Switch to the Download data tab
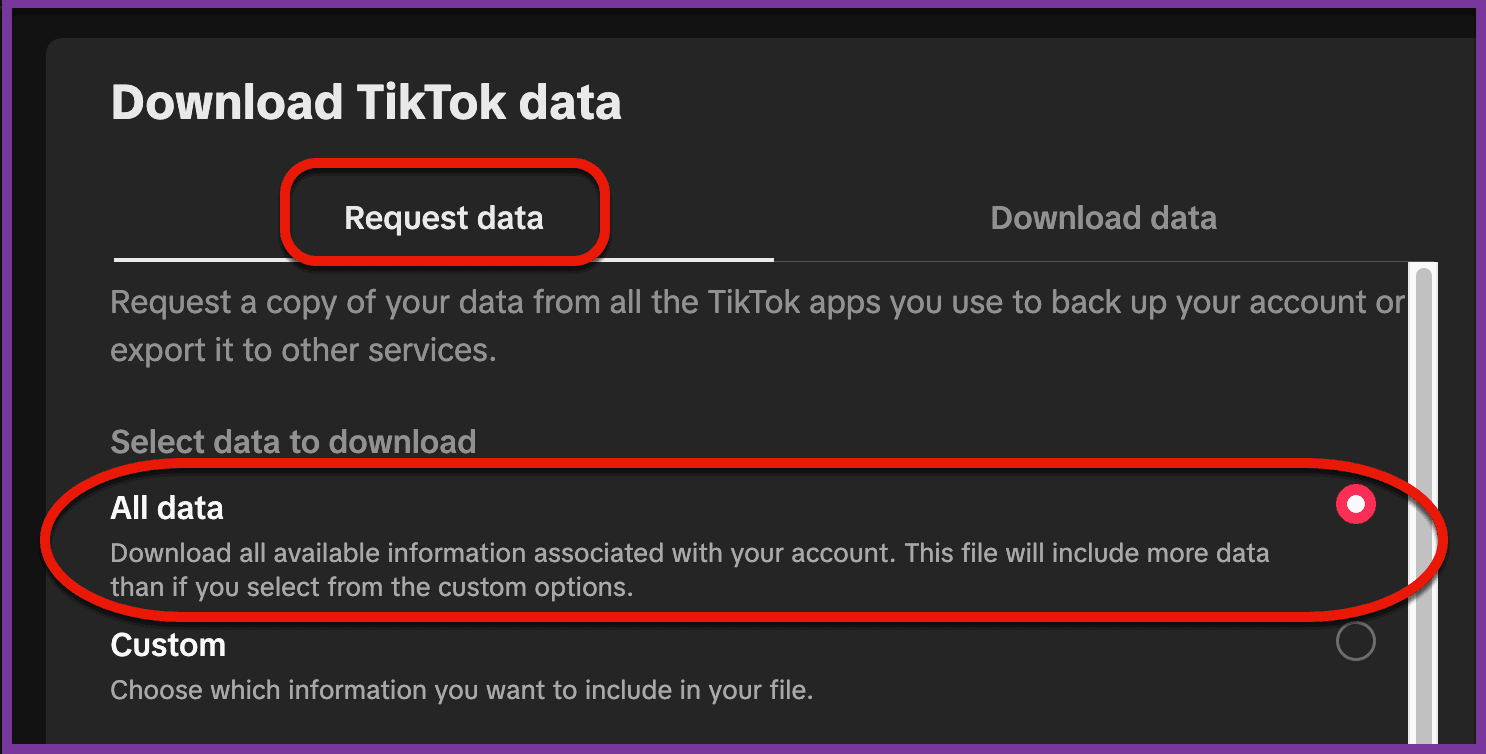Screen dimensions: 1486x754 (1103, 217)
